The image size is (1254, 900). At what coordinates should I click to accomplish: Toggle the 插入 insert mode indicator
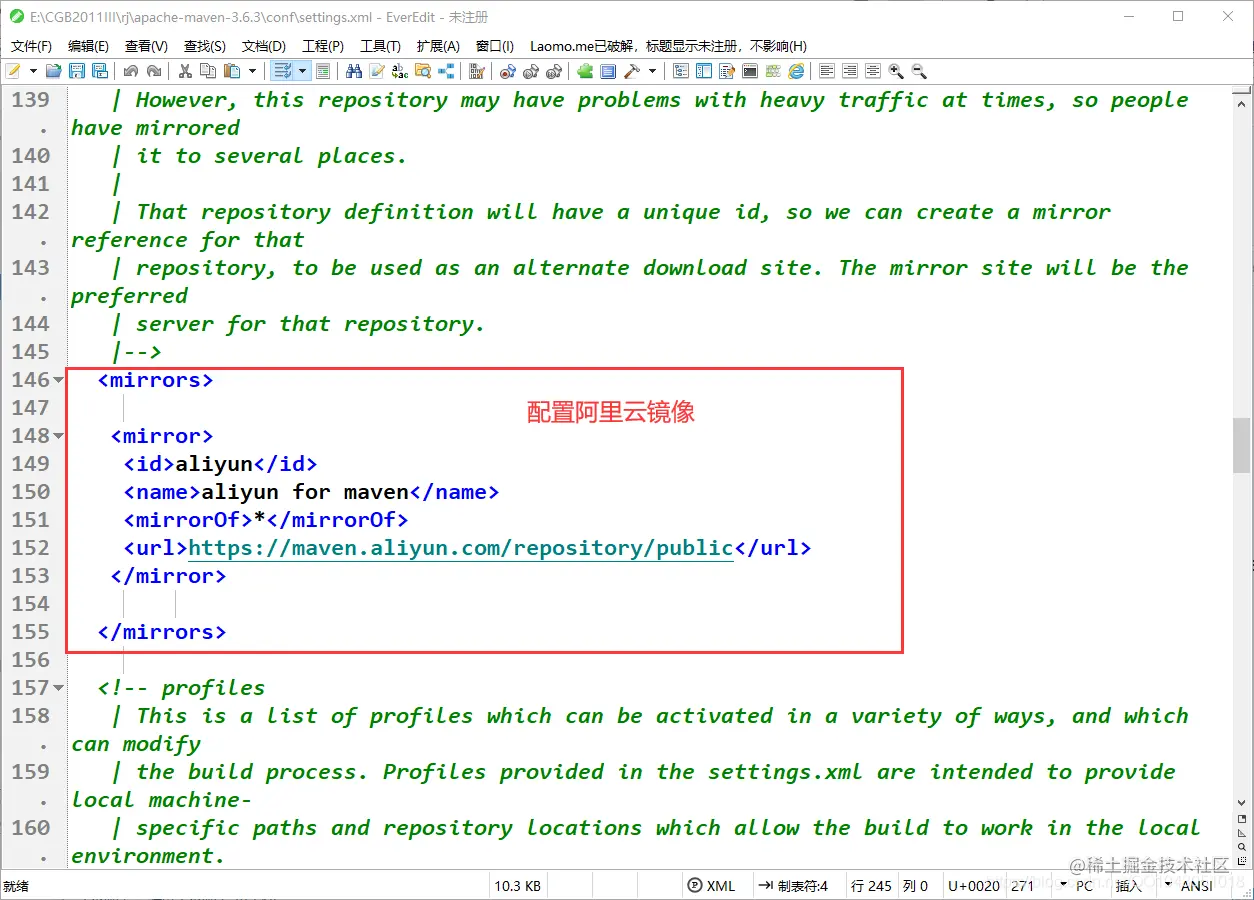click(x=1128, y=886)
